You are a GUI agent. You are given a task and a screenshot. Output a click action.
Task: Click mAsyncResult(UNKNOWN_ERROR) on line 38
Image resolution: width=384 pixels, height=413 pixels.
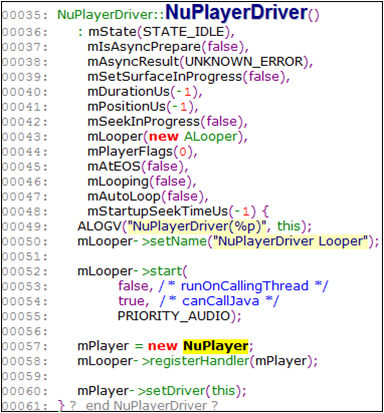(x=198, y=62)
